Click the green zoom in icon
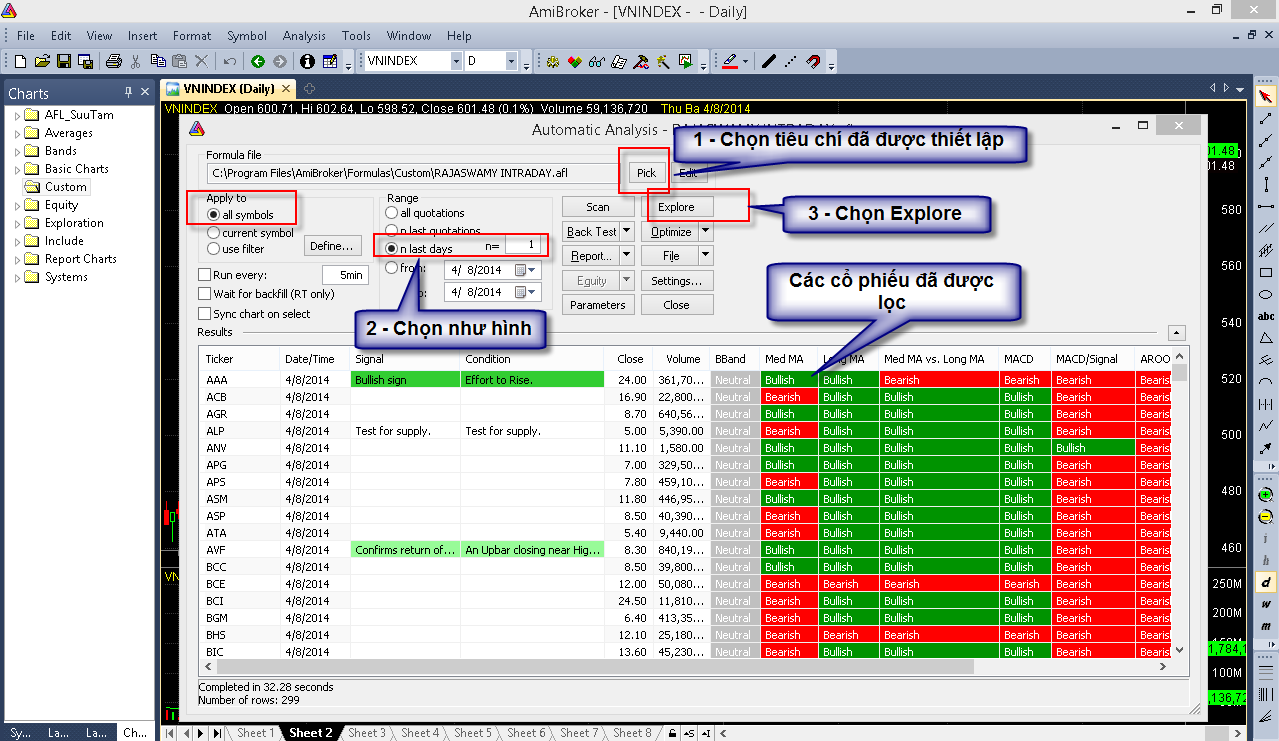The height and width of the screenshot is (741, 1279). (1266, 495)
